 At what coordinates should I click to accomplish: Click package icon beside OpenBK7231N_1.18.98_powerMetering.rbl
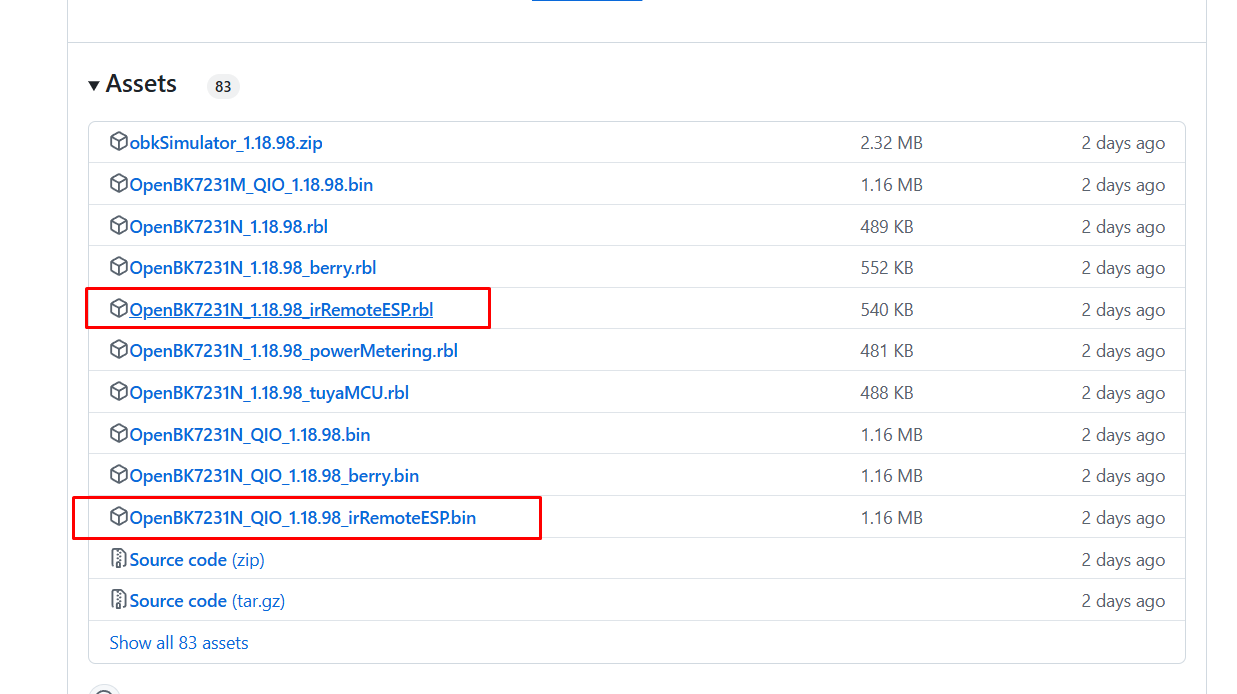[x=119, y=350]
